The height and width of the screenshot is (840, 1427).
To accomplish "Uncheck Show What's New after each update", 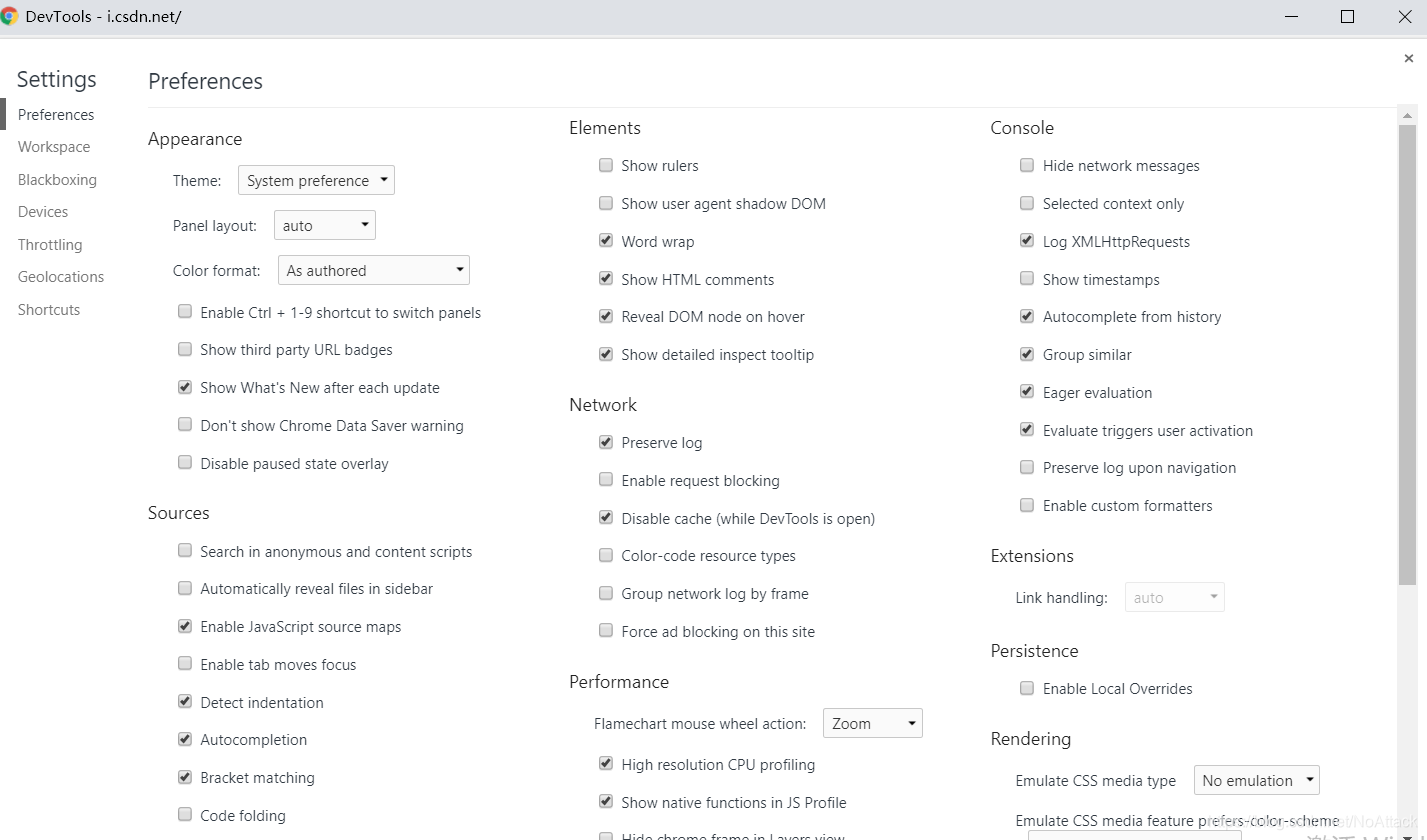I will pyautogui.click(x=185, y=387).
